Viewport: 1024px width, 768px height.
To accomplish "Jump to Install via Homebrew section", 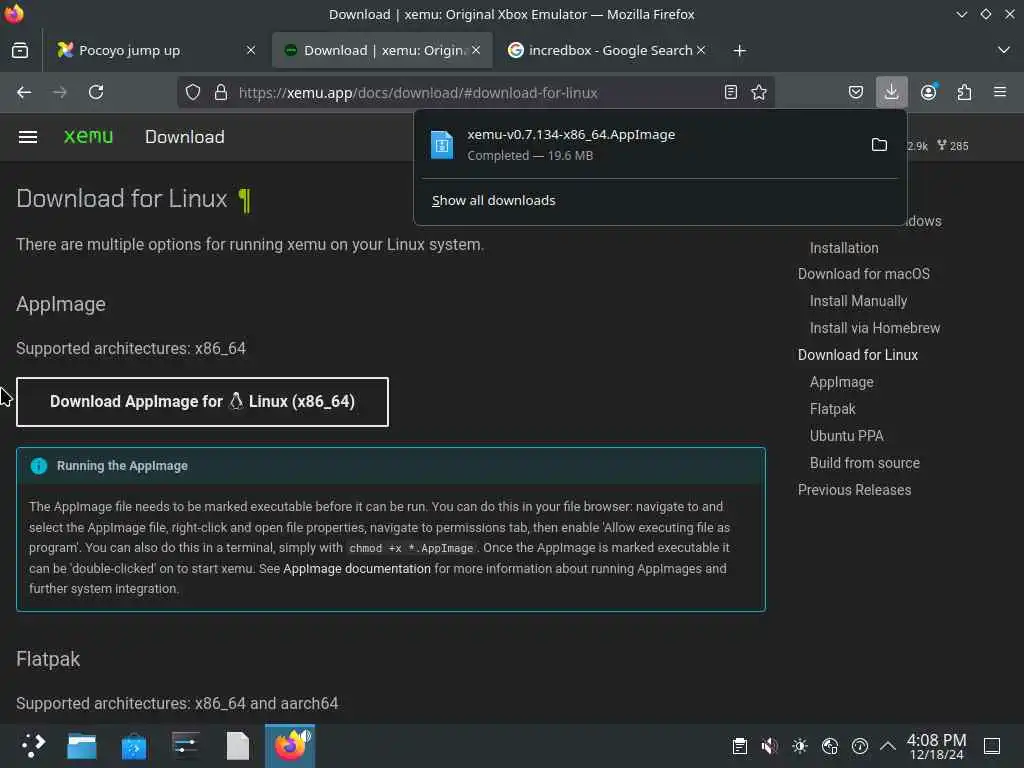I will point(874,328).
